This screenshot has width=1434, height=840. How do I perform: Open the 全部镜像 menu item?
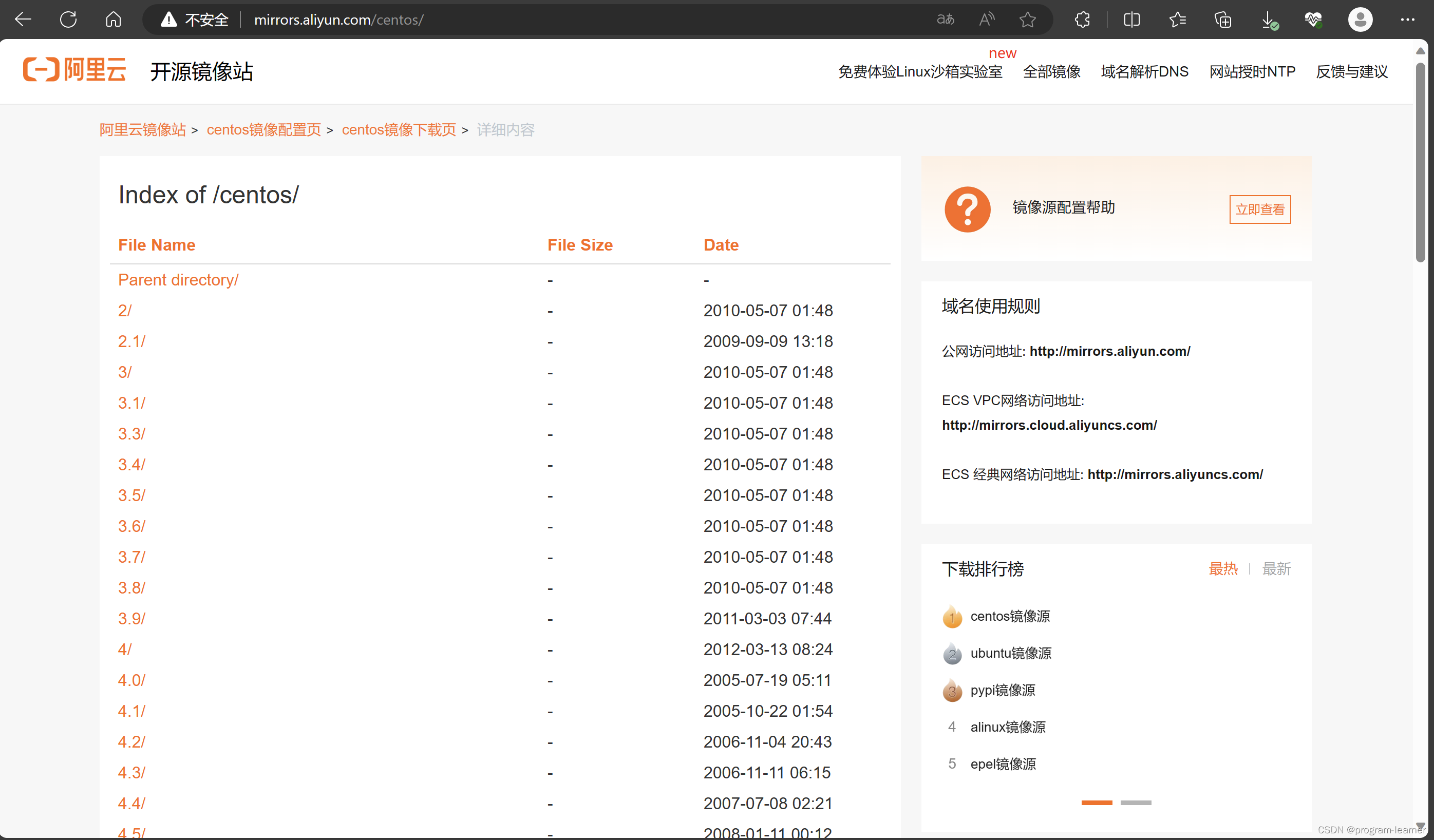point(1051,72)
